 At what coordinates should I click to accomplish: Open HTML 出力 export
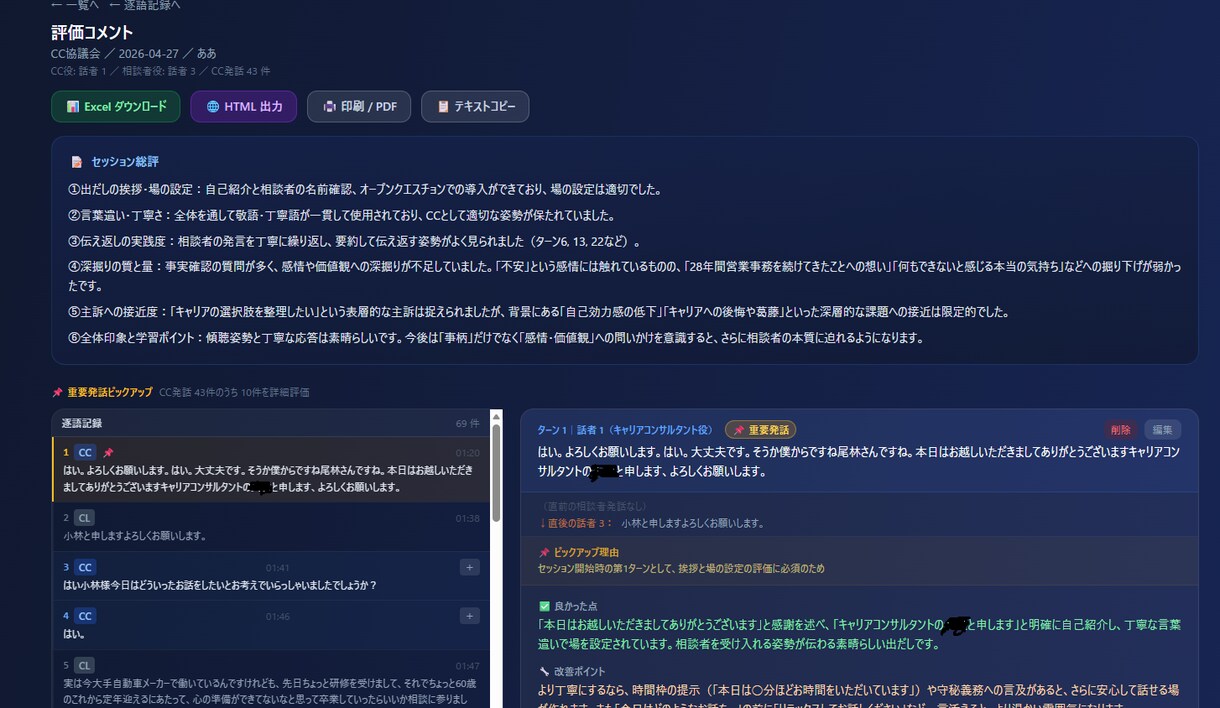pyautogui.click(x=244, y=106)
